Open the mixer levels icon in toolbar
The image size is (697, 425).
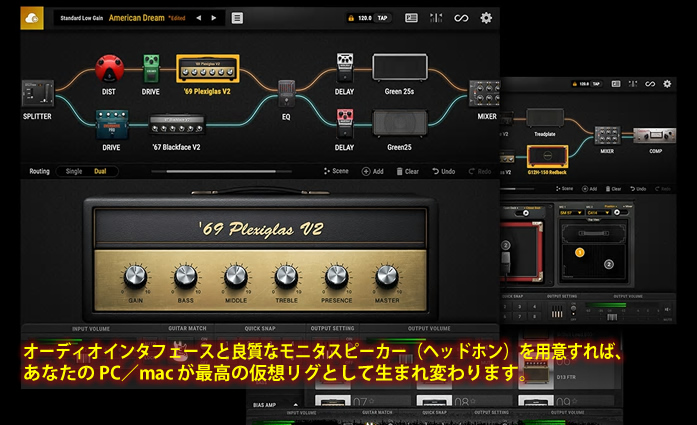pyautogui.click(x=436, y=18)
